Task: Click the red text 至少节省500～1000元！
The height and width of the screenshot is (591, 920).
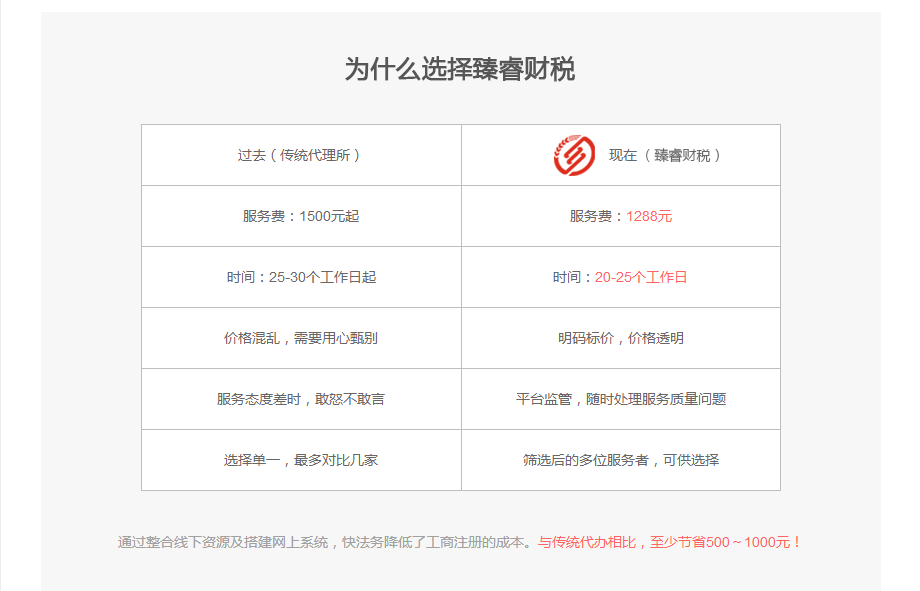Action: 726,542
